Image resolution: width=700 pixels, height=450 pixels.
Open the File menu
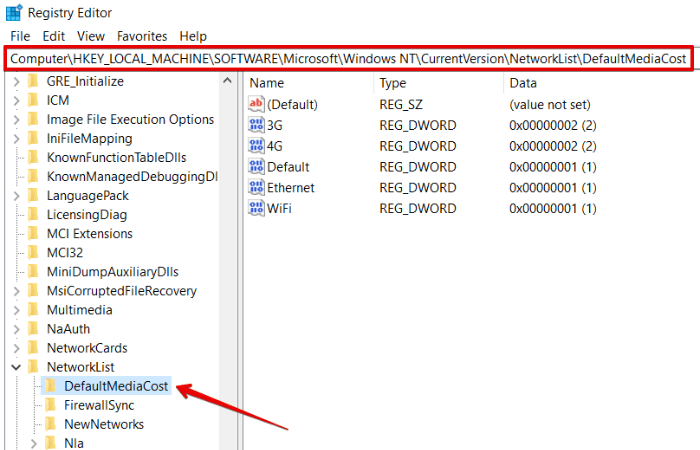[20, 36]
